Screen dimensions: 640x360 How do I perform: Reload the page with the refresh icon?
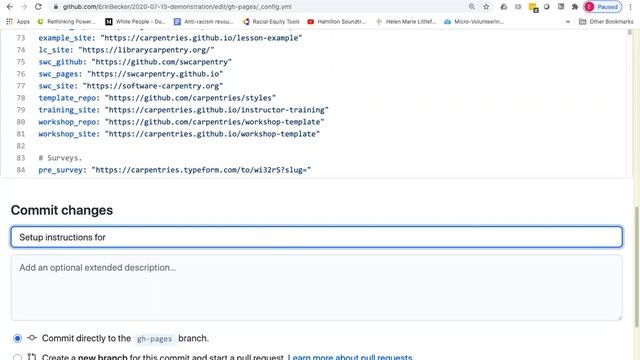(38, 7)
